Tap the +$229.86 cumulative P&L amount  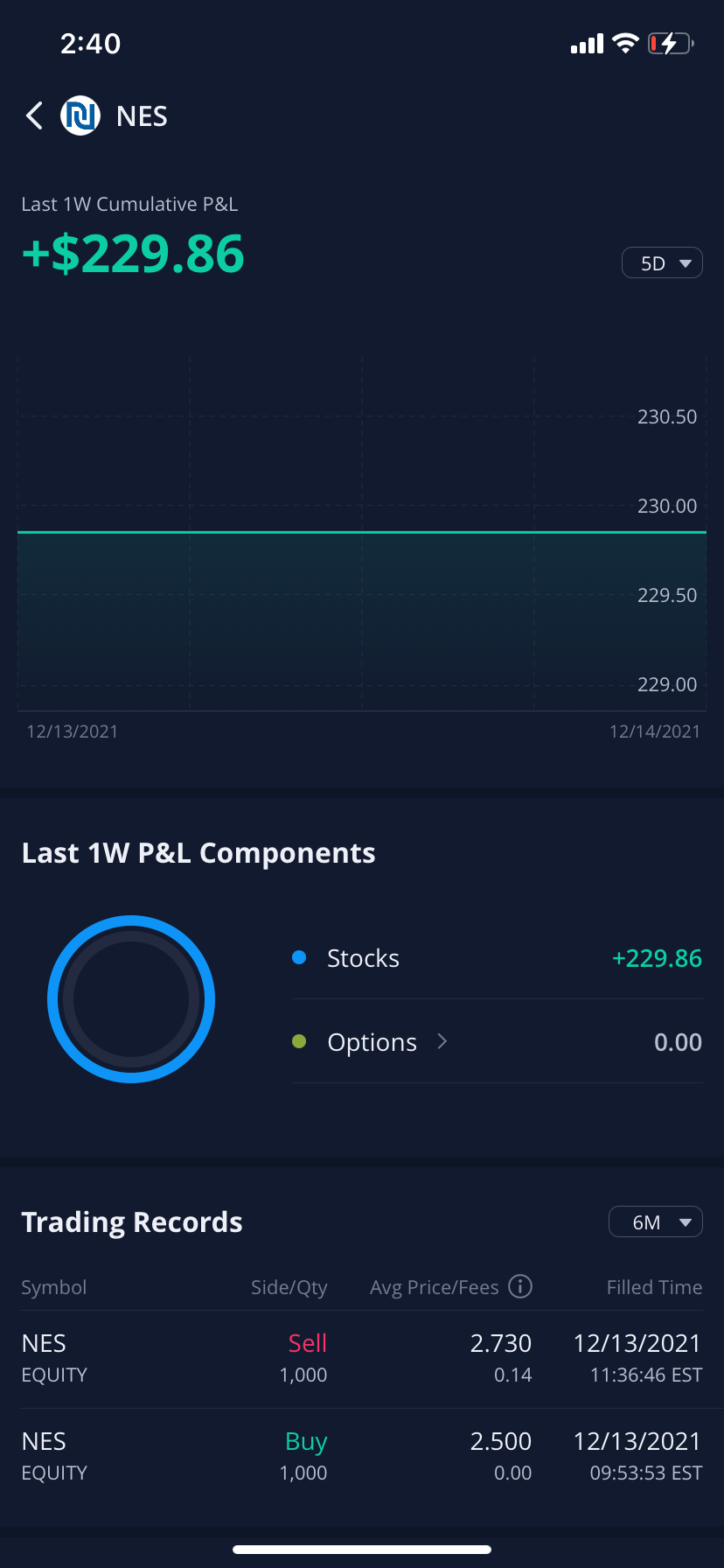pyautogui.click(x=133, y=254)
